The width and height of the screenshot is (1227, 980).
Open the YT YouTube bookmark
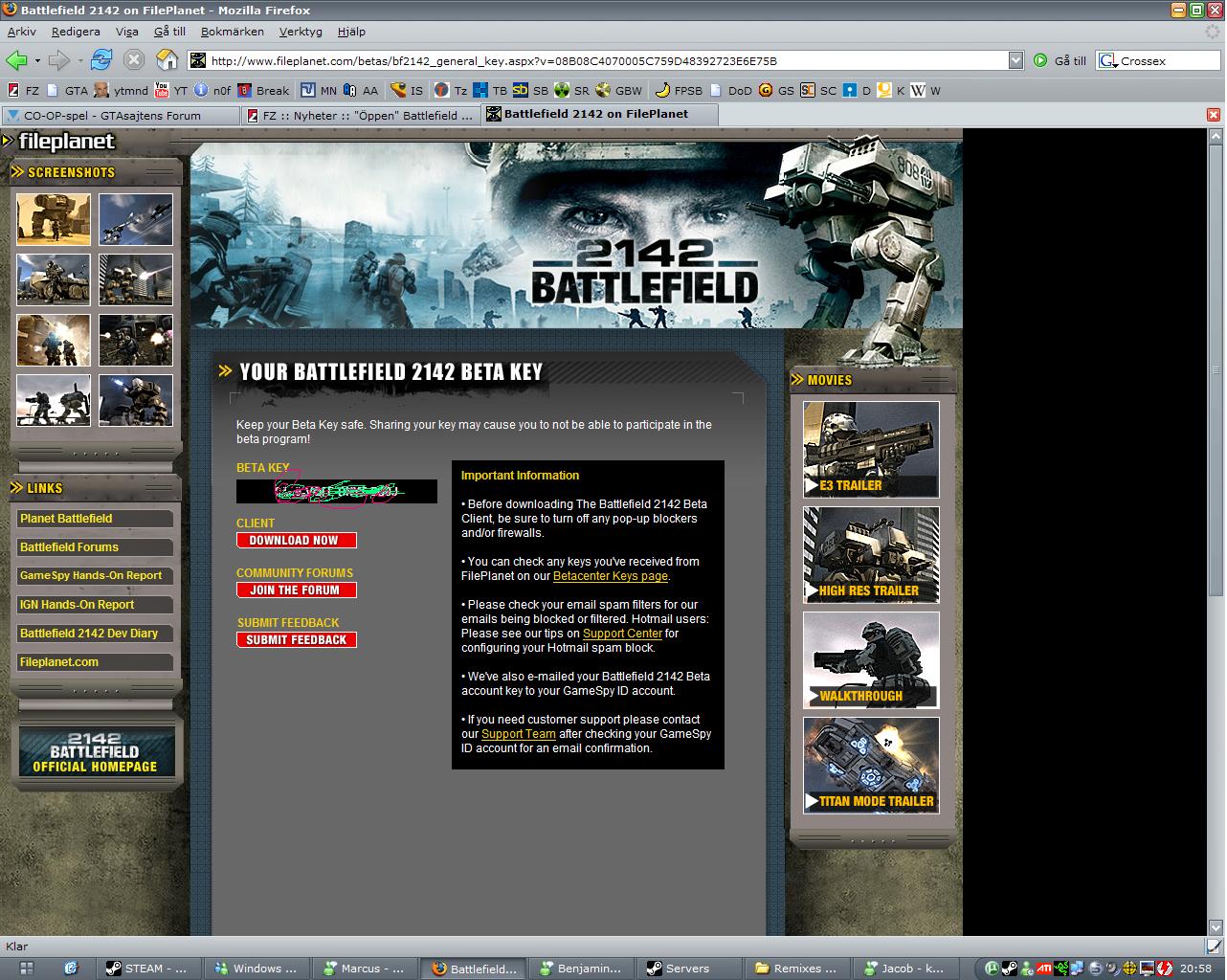(x=171, y=91)
